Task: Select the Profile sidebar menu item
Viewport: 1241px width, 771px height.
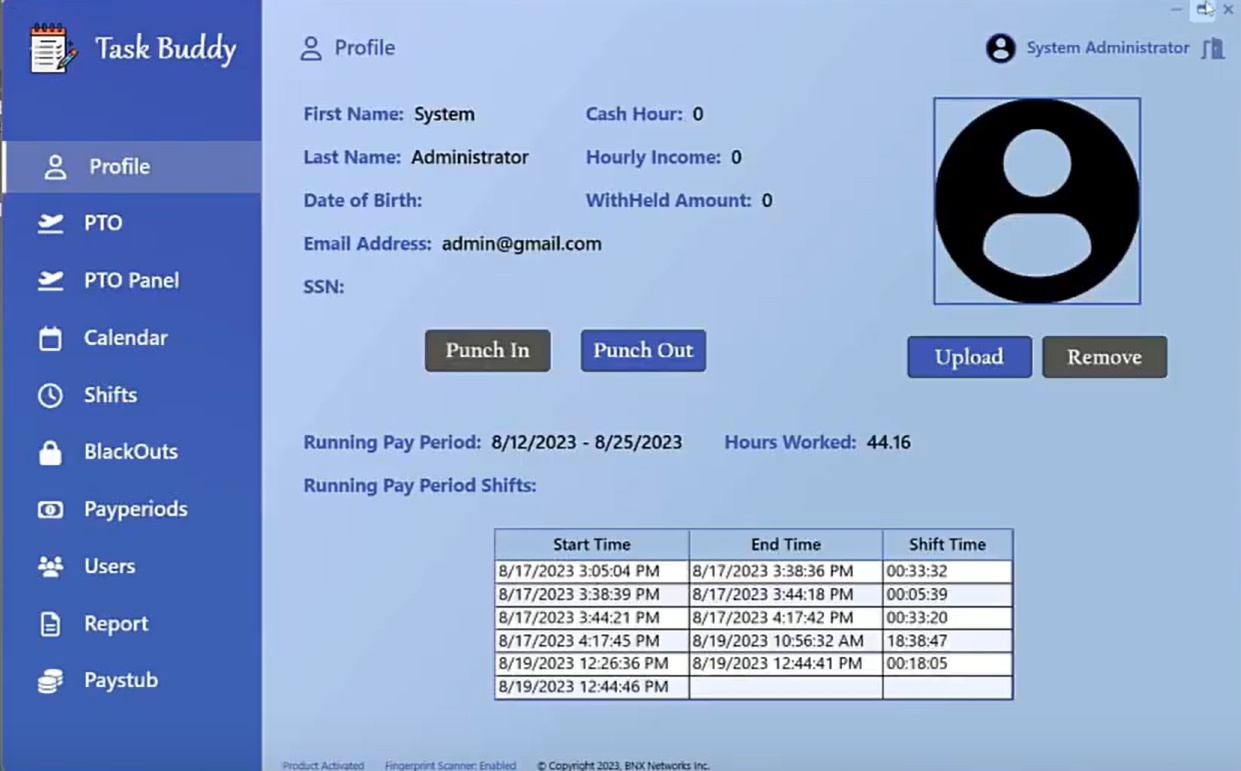Action: tap(119, 167)
